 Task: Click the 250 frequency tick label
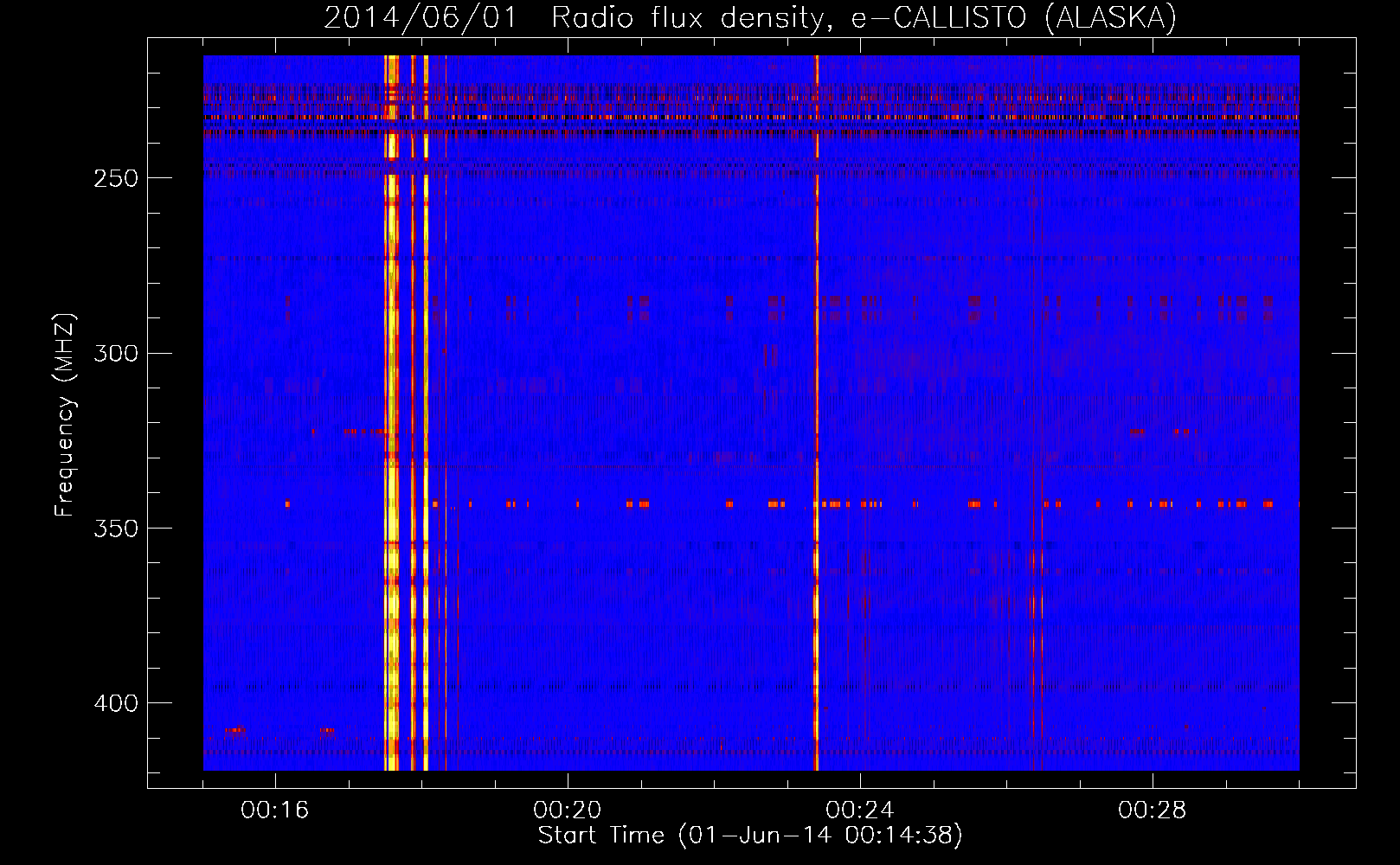[x=115, y=178]
